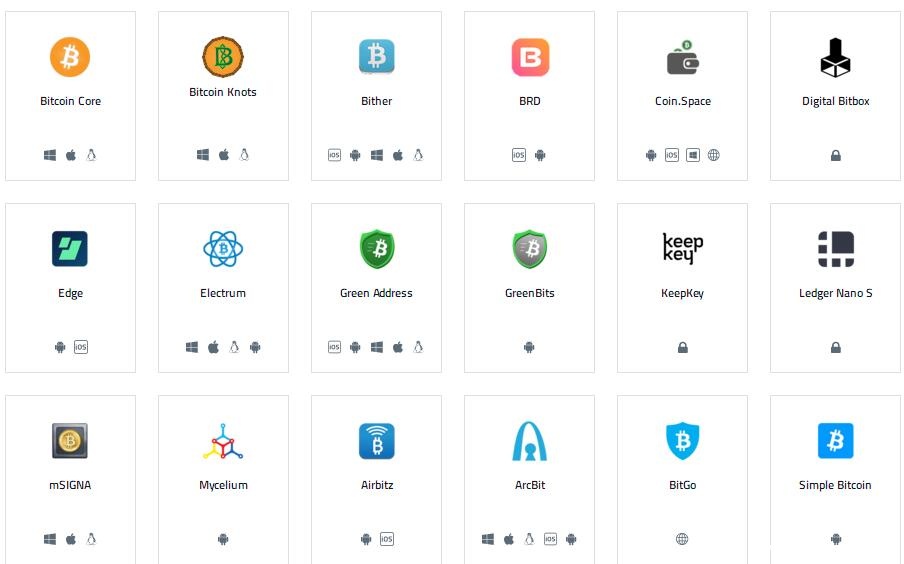Click the mSIGNA coin logo
Viewport: 904px width, 564px height.
(x=70, y=441)
